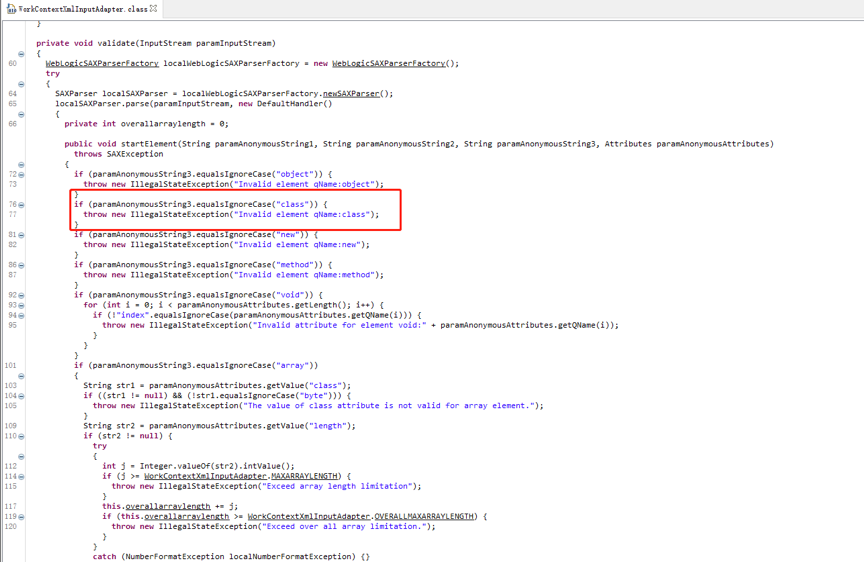Image resolution: width=864 pixels, height=562 pixels.
Task: Click 'Exceed array length limitation' string
Action: pyautogui.click(x=337, y=486)
